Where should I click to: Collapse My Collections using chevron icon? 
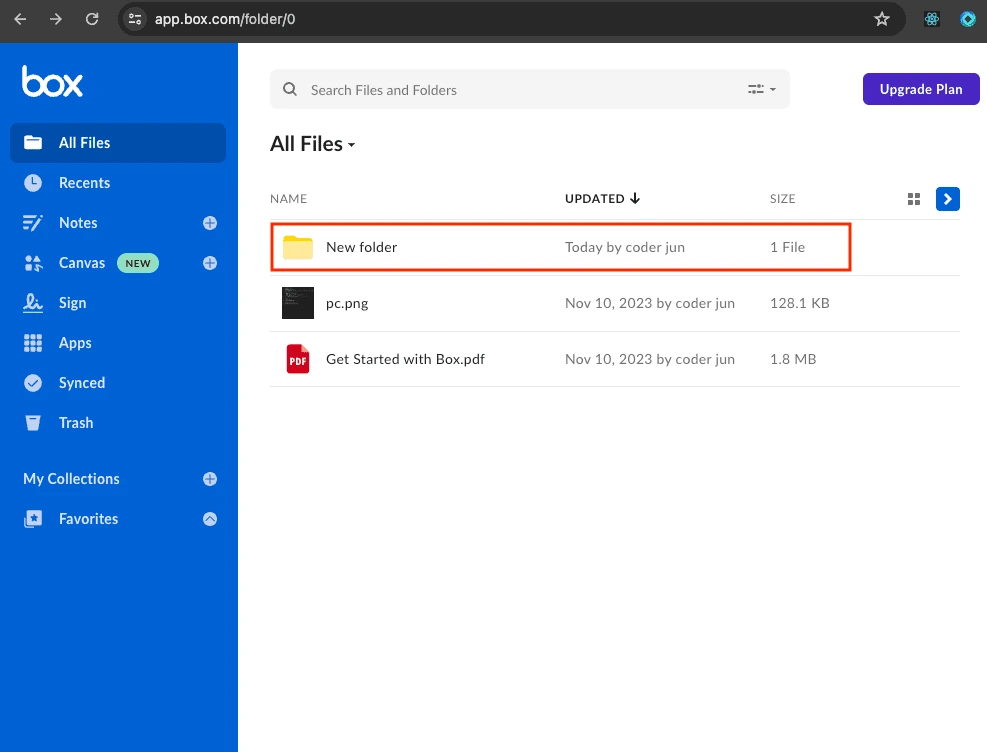point(210,519)
